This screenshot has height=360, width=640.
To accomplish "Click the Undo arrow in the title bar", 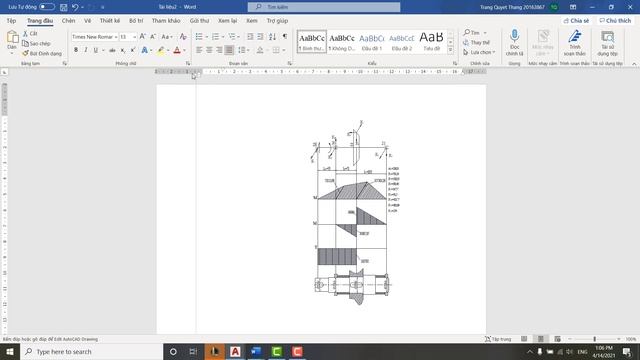I will 75,7.
